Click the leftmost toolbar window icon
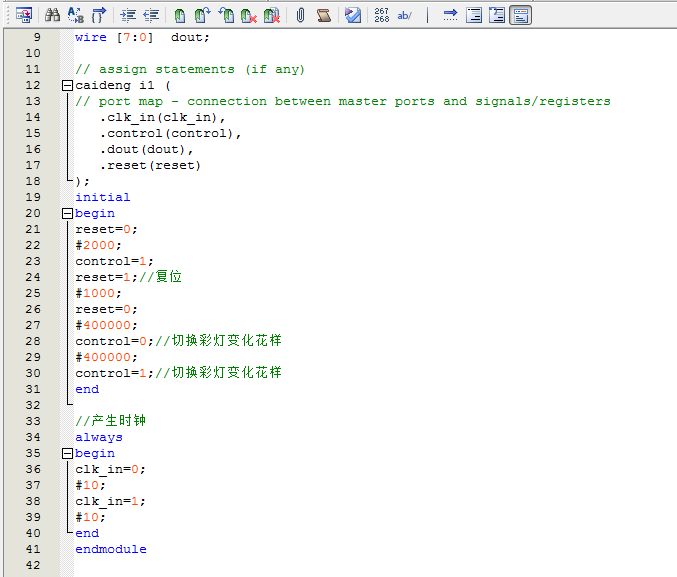Image resolution: width=677 pixels, height=577 pixels. click(24, 15)
